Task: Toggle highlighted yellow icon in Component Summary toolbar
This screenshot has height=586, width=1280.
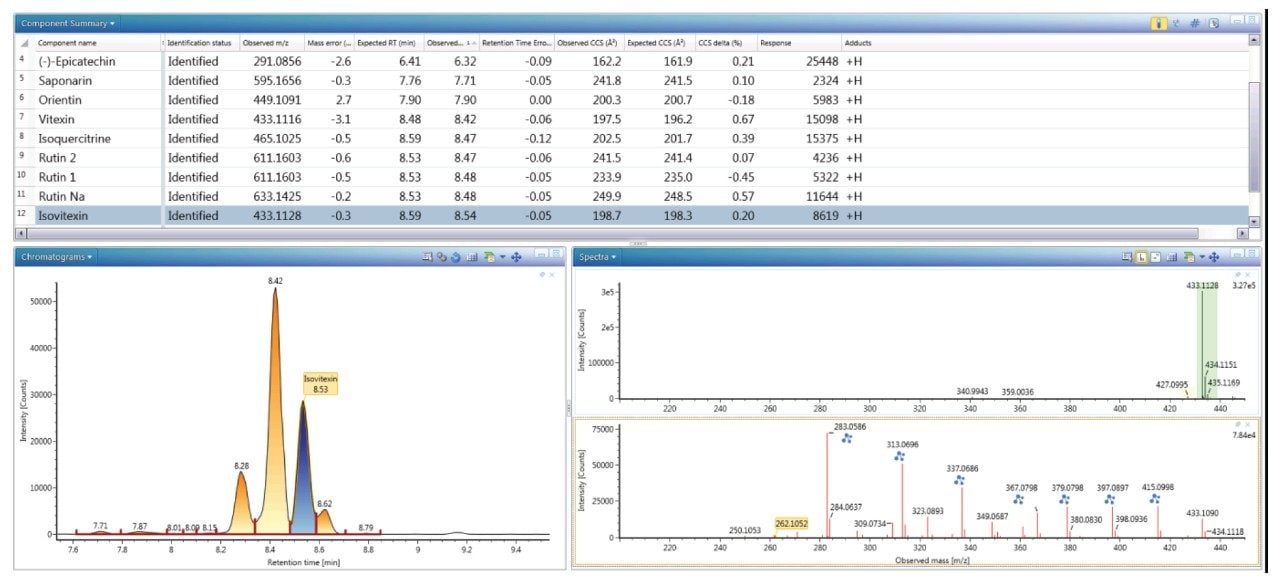Action: tap(1159, 23)
